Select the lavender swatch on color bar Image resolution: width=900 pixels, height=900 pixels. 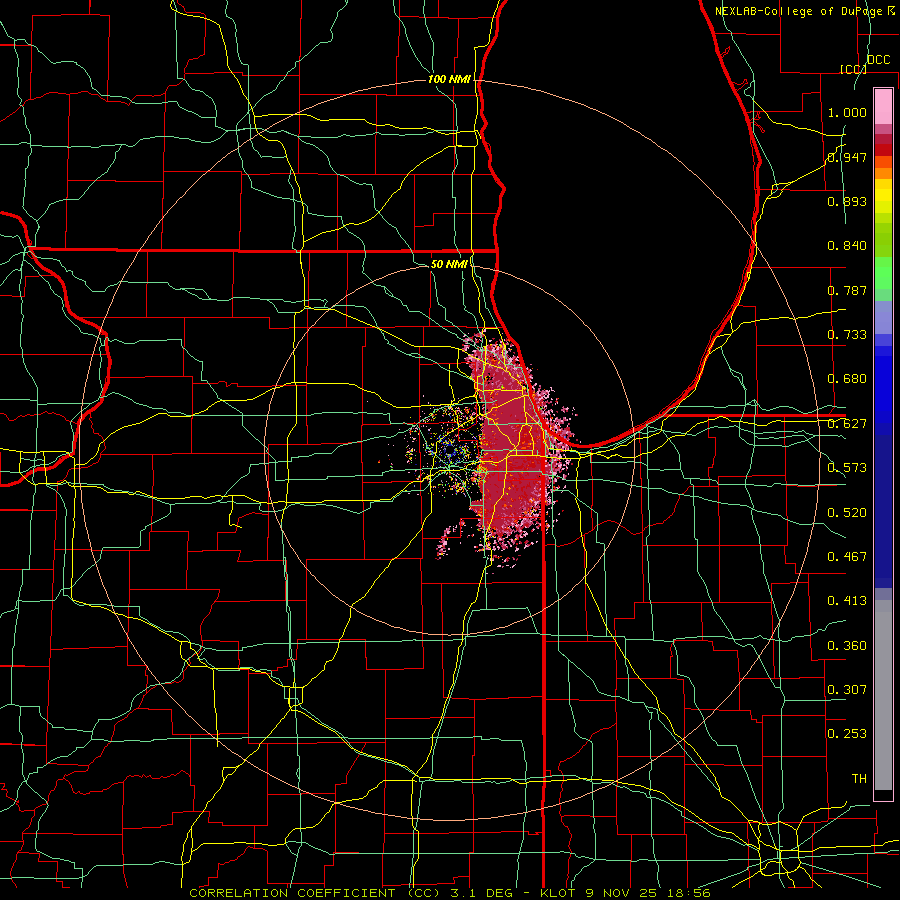click(883, 317)
